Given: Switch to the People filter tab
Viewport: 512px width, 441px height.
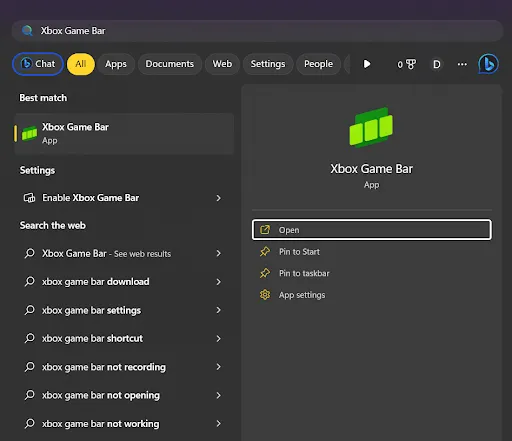Looking at the screenshot, I should 318,64.
